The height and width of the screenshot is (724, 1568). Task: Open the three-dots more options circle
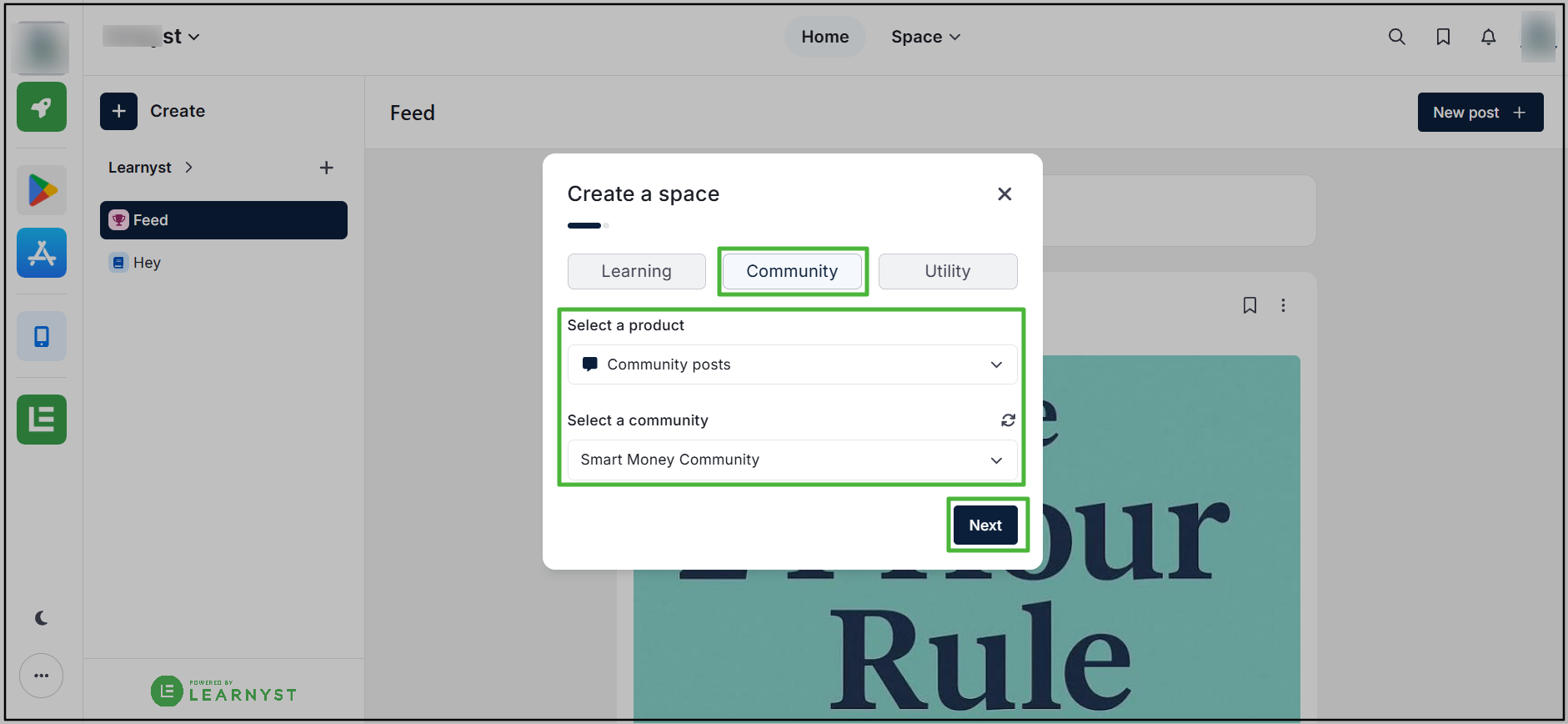coord(42,676)
